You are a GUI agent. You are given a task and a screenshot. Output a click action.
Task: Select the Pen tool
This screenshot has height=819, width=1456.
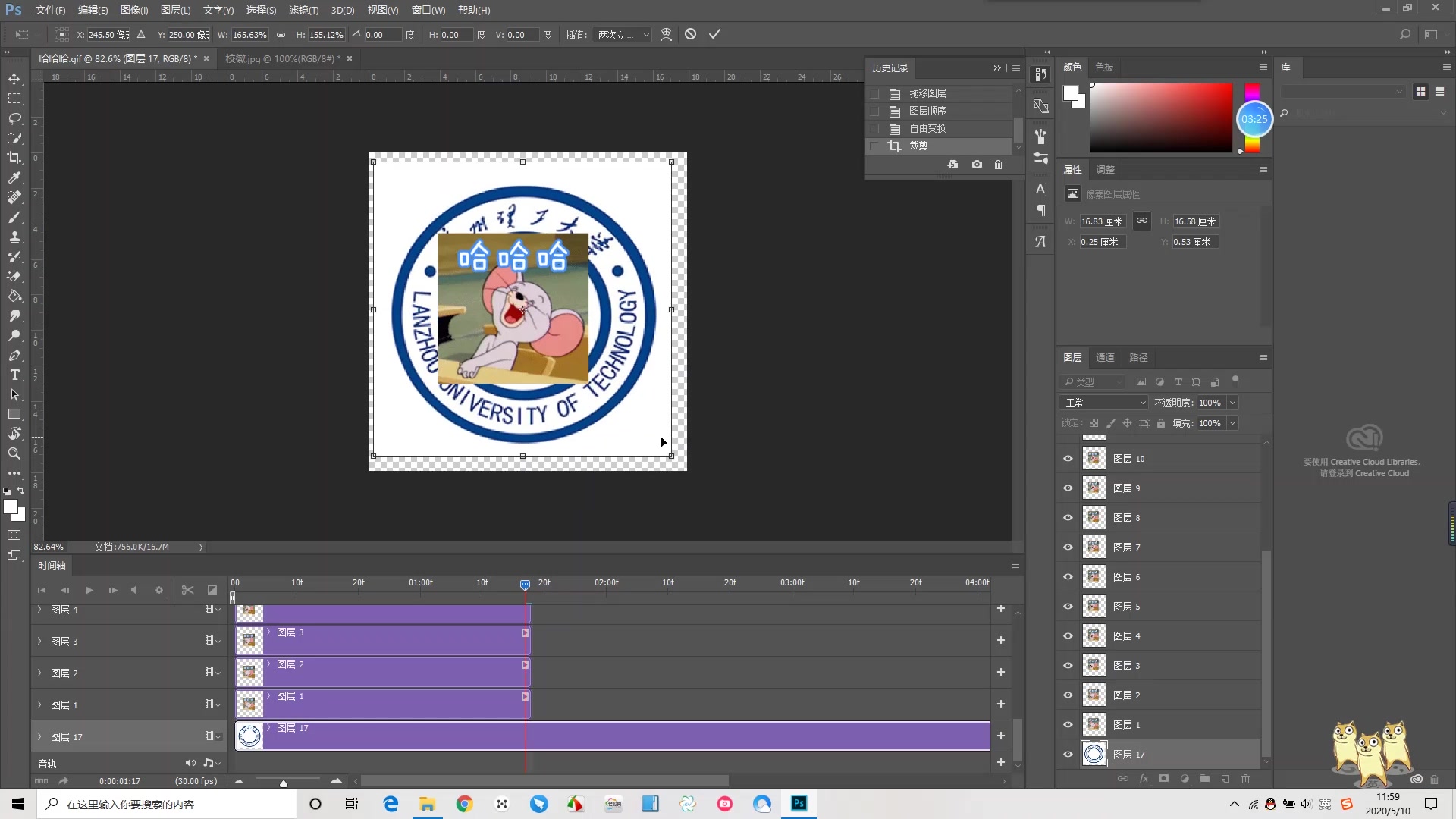pos(14,355)
